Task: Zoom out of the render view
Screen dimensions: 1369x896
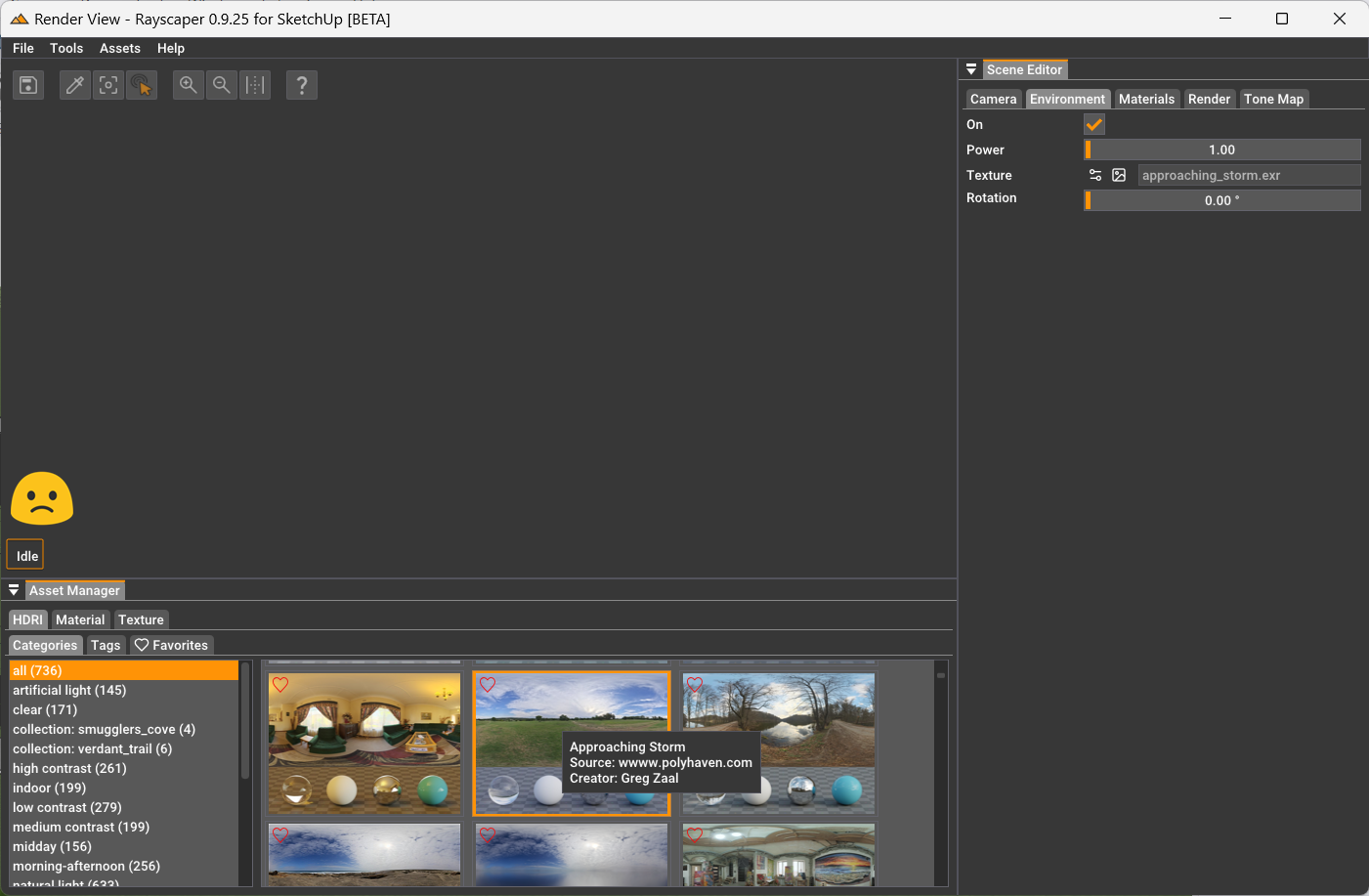Action: [x=222, y=85]
